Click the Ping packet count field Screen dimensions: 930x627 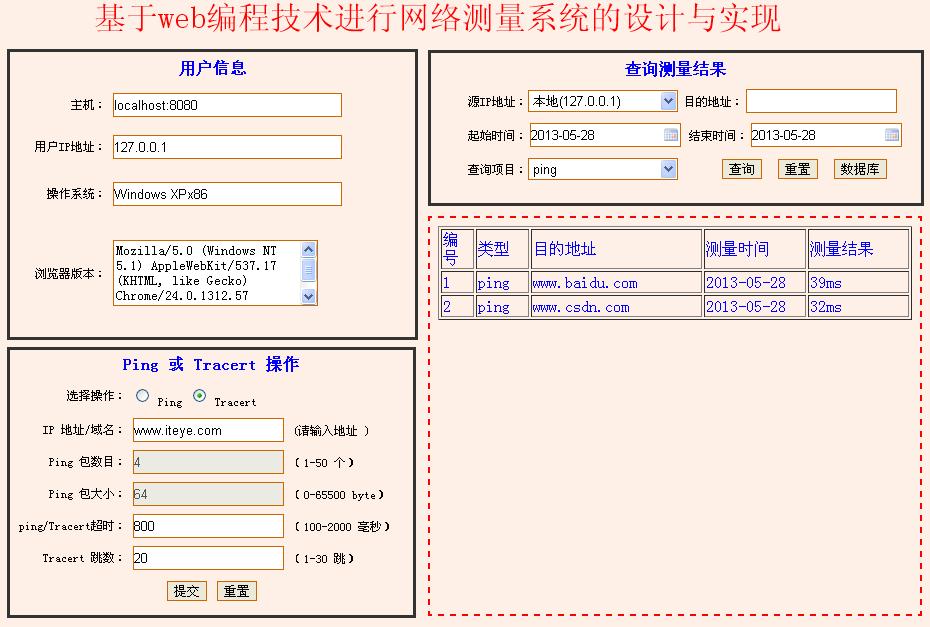point(208,462)
